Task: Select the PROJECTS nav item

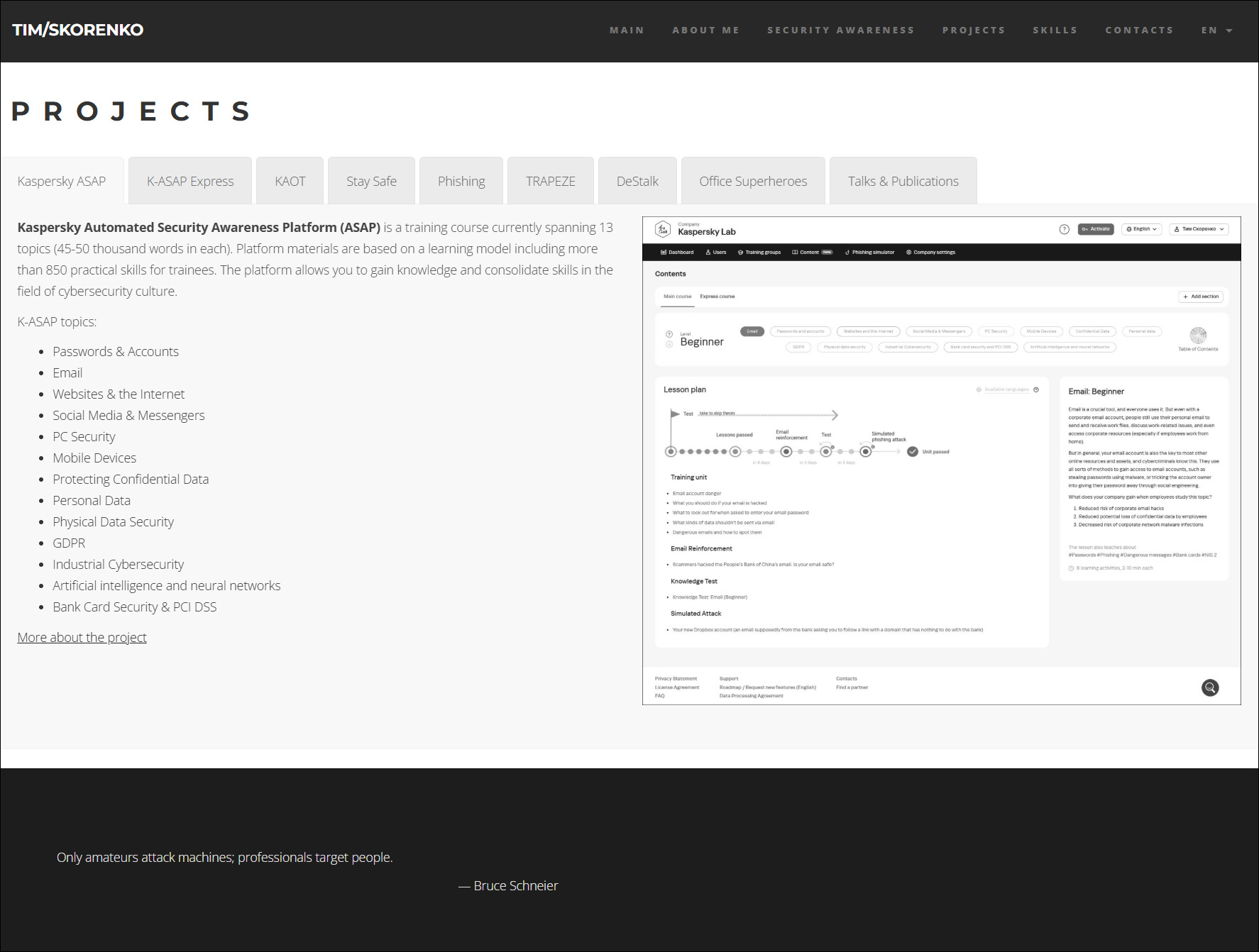Action: tap(974, 30)
